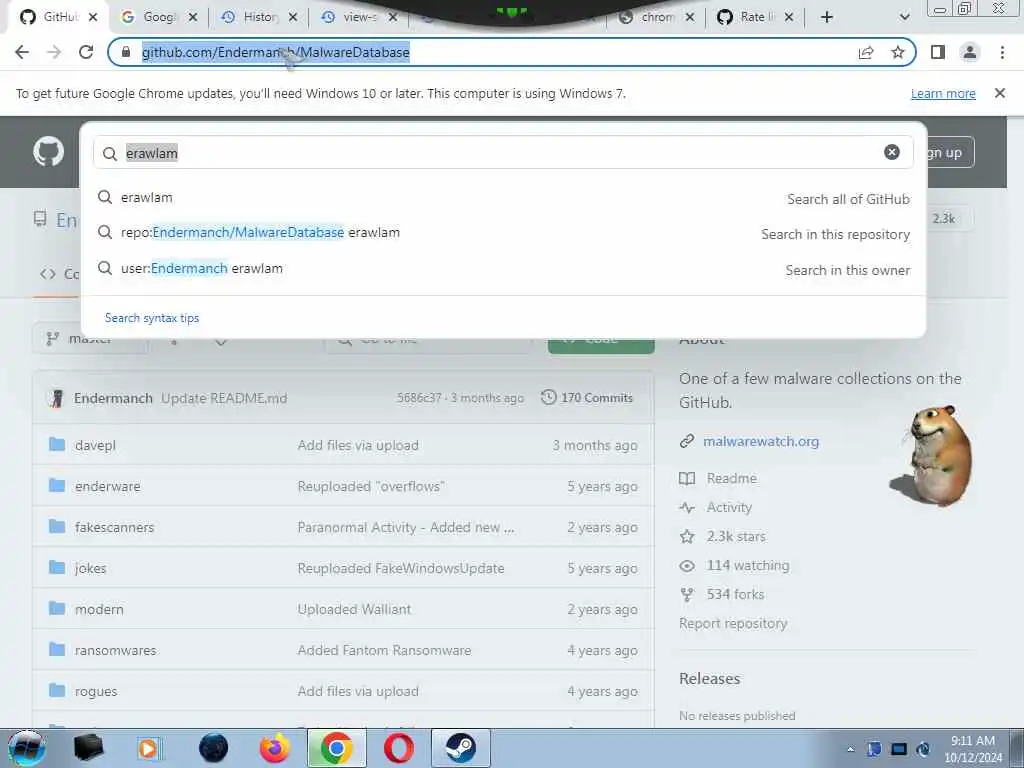Click the davepl folder icon
This screenshot has height=768, width=1024.
(57, 445)
